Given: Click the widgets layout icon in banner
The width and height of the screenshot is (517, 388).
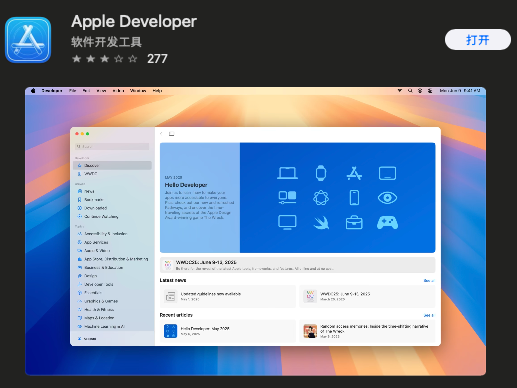Looking at the screenshot, I should point(287,198).
